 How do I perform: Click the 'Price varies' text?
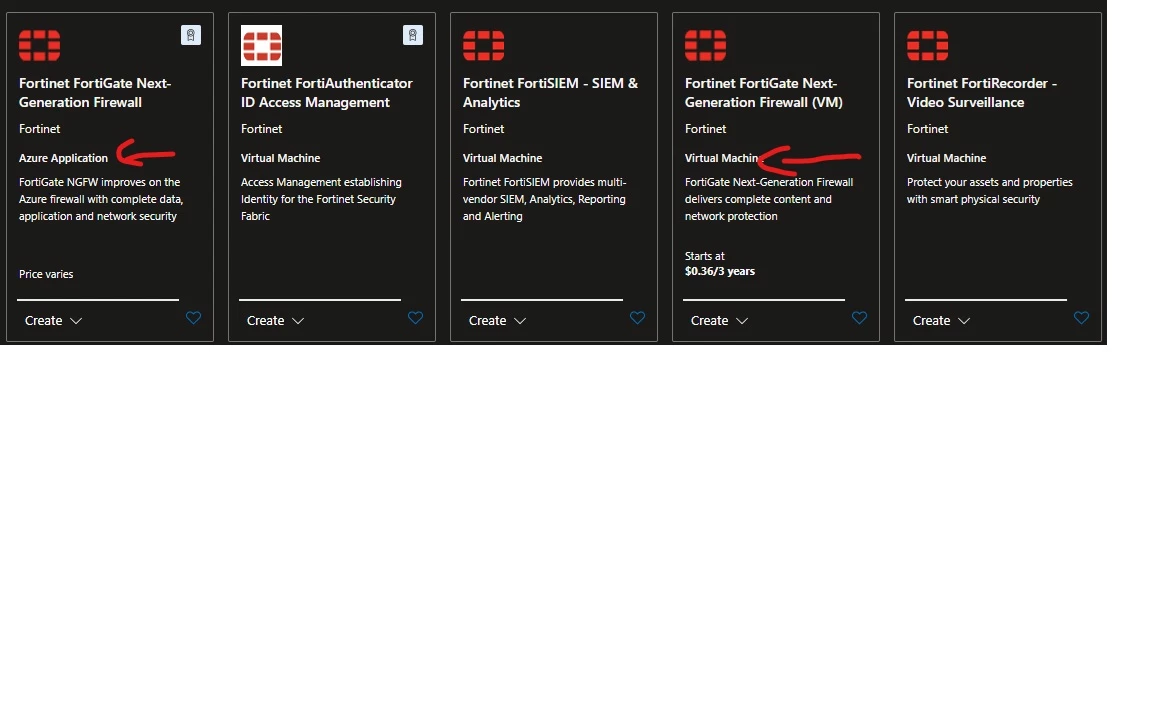click(46, 274)
